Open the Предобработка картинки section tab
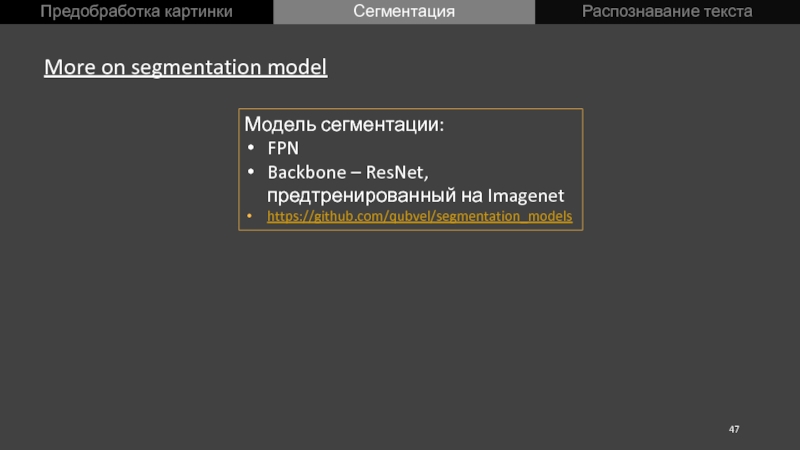Image resolution: width=800 pixels, height=450 pixels. (x=136, y=12)
